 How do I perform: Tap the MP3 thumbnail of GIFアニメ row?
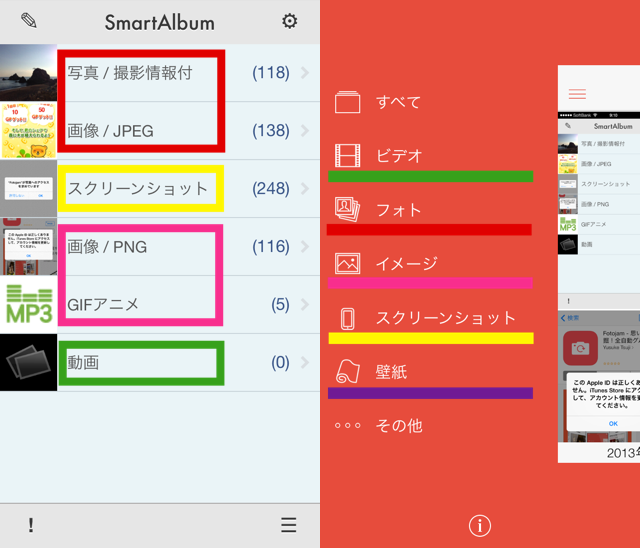[29, 304]
